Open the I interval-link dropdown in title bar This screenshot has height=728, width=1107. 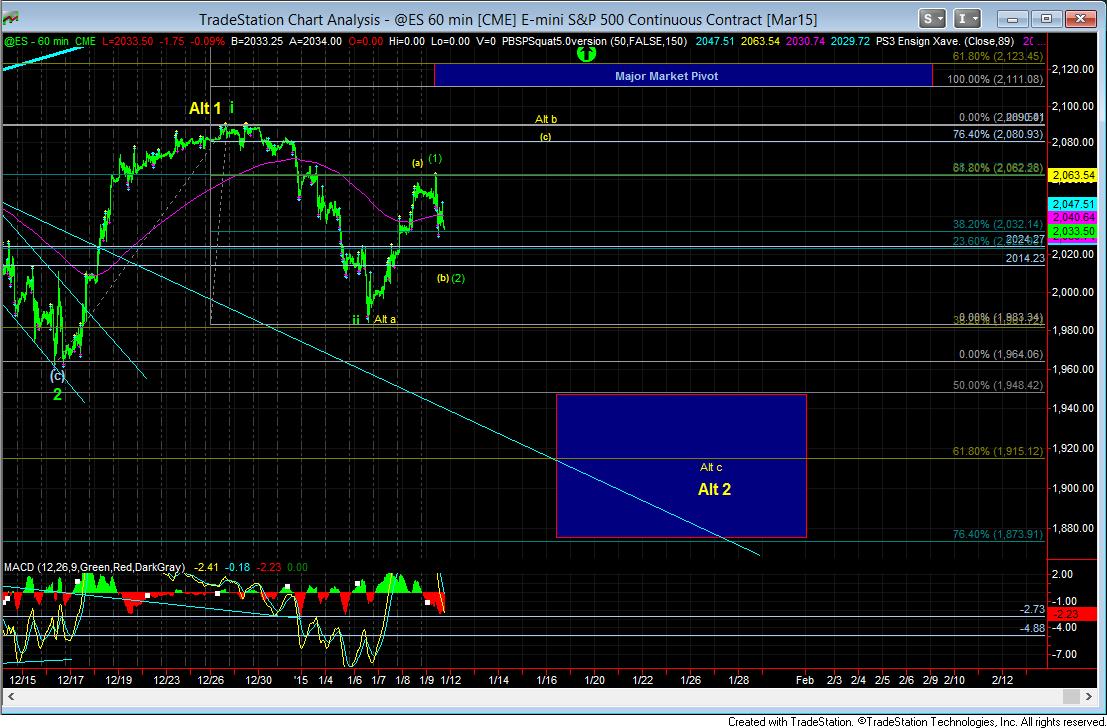[967, 18]
